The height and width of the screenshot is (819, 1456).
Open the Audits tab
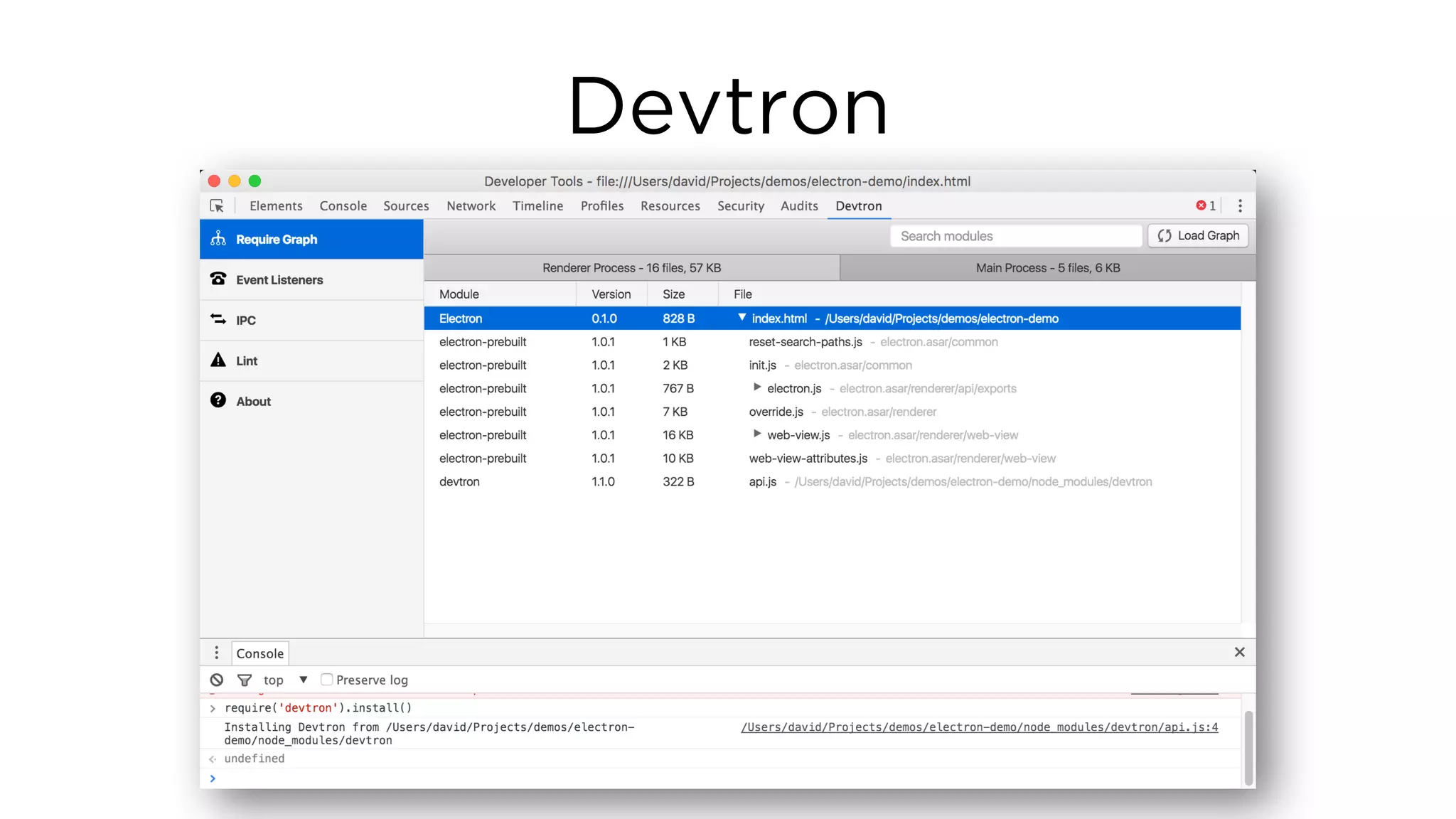click(x=799, y=205)
